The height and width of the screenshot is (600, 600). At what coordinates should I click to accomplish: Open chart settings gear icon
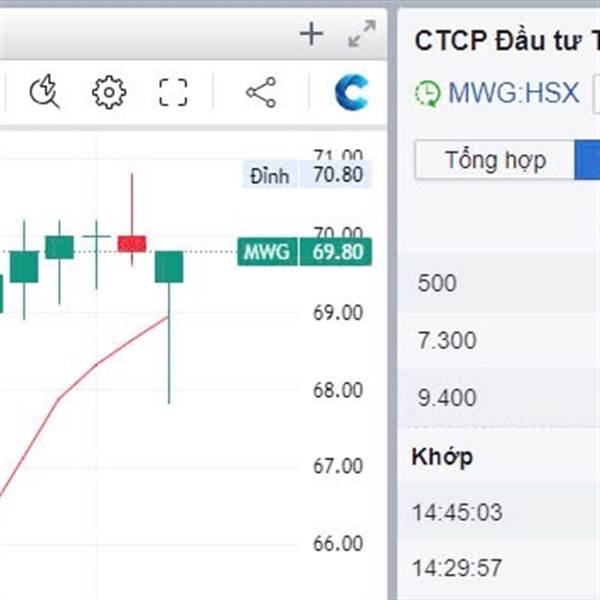(x=109, y=92)
